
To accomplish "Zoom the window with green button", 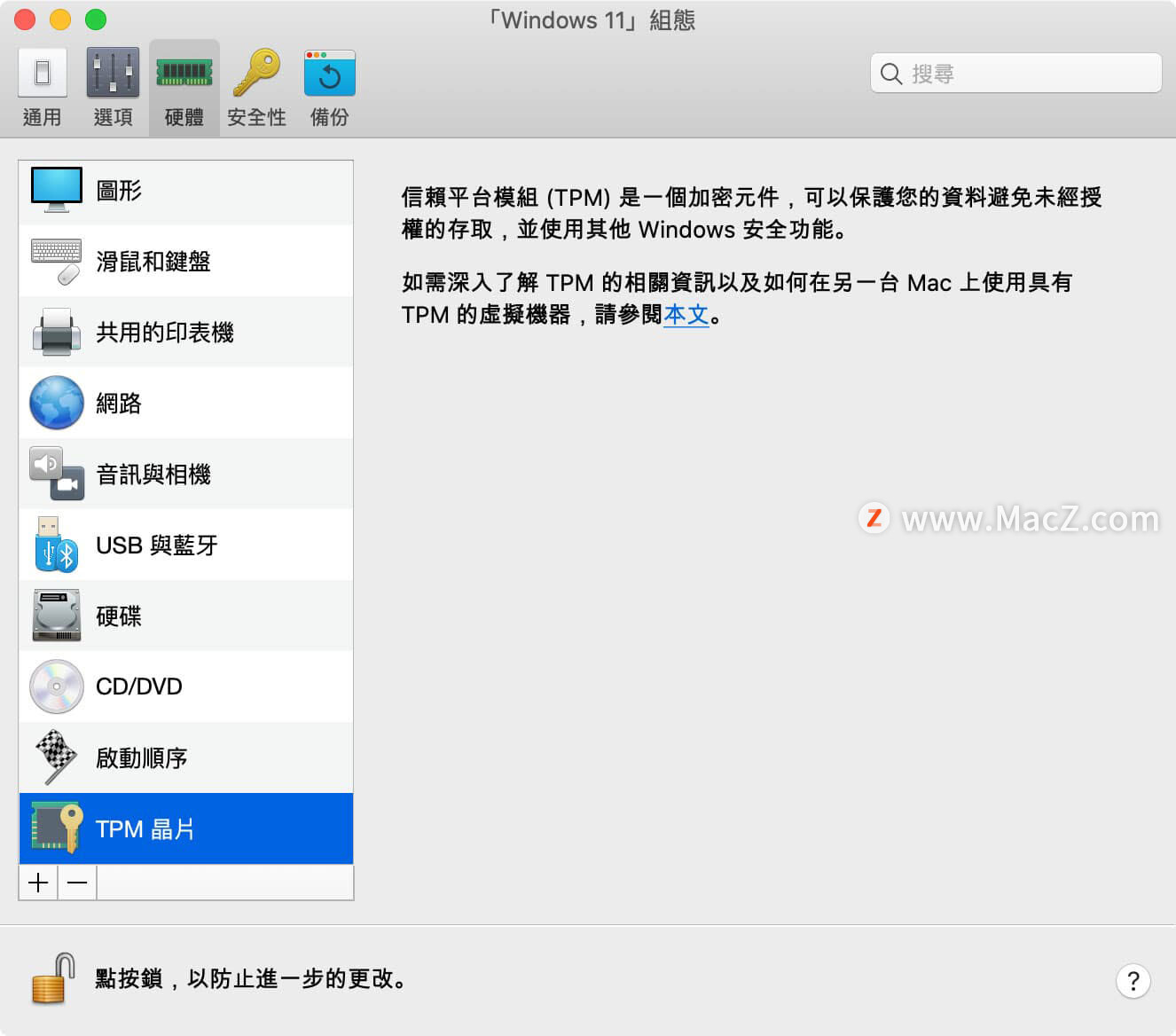I will [x=96, y=19].
